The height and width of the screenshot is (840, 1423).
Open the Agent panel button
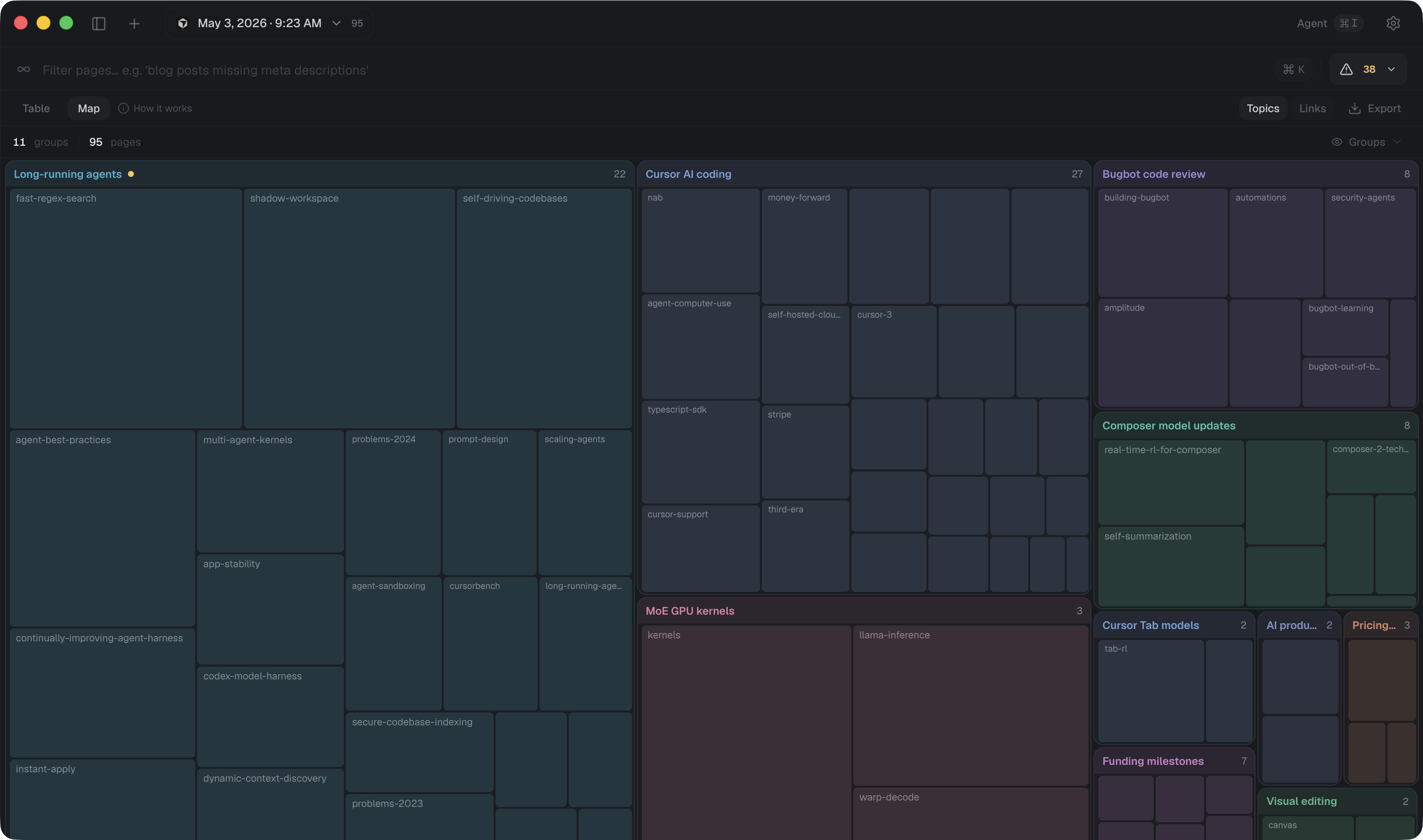tap(1330, 23)
